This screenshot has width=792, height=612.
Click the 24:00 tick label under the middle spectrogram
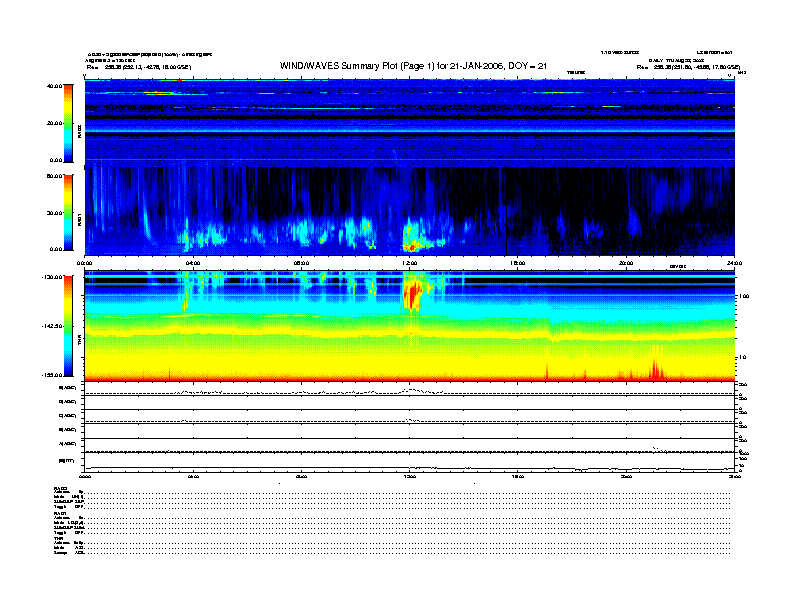734,263
